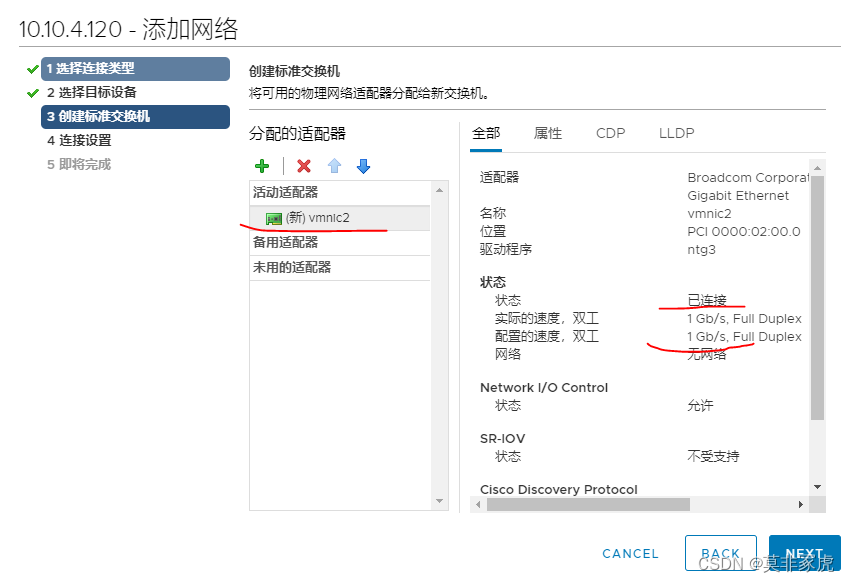The height and width of the screenshot is (582, 850).
Task: Go to step 1 选择连接类型
Action: (136, 69)
